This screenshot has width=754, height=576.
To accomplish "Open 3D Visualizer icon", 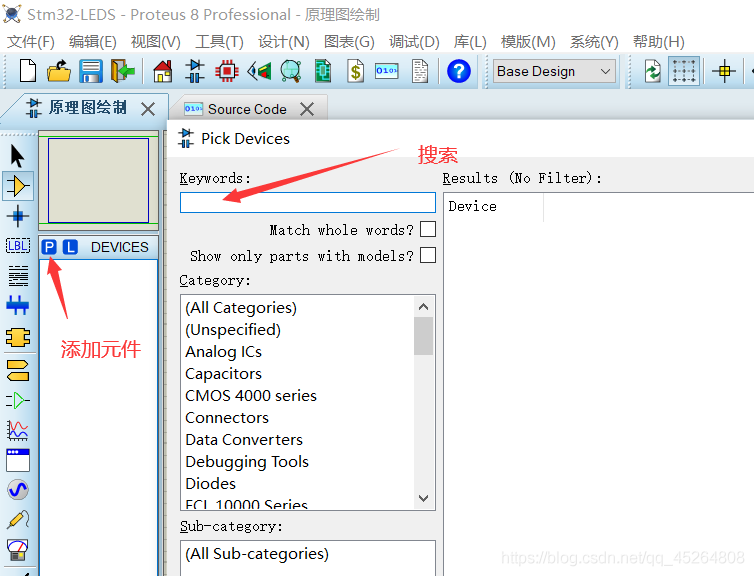I will point(259,71).
